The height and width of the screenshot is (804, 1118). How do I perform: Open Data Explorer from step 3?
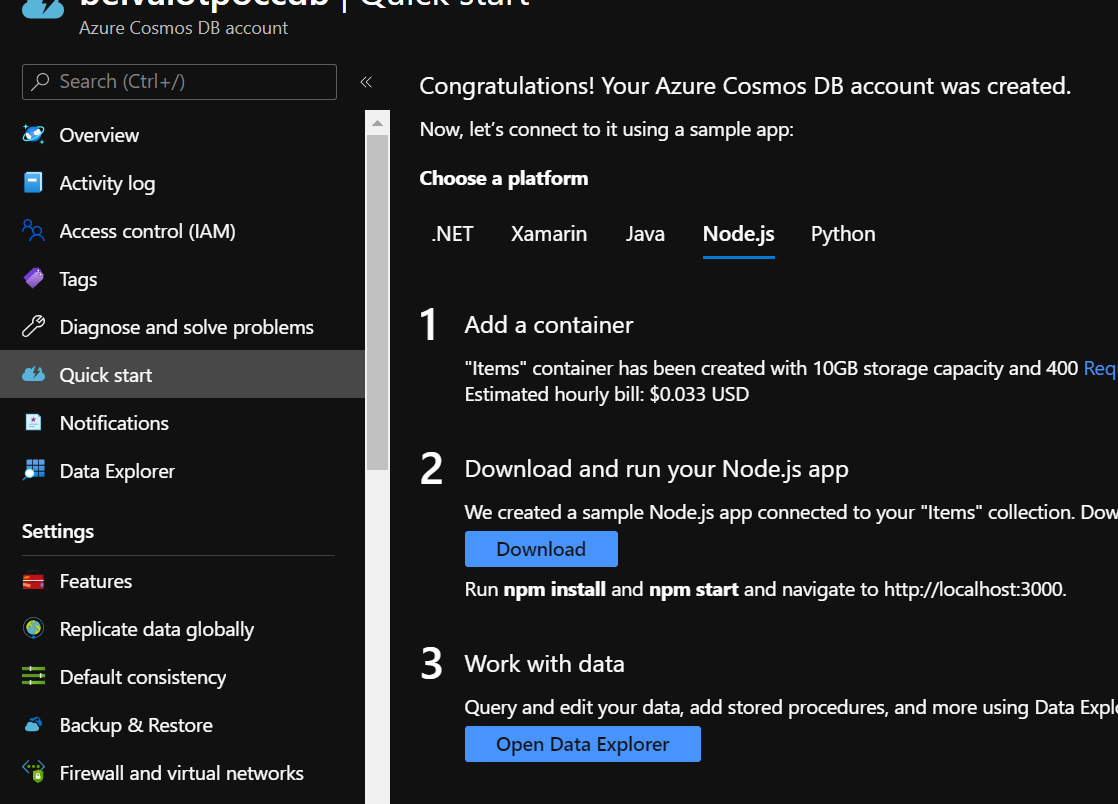tap(582, 744)
